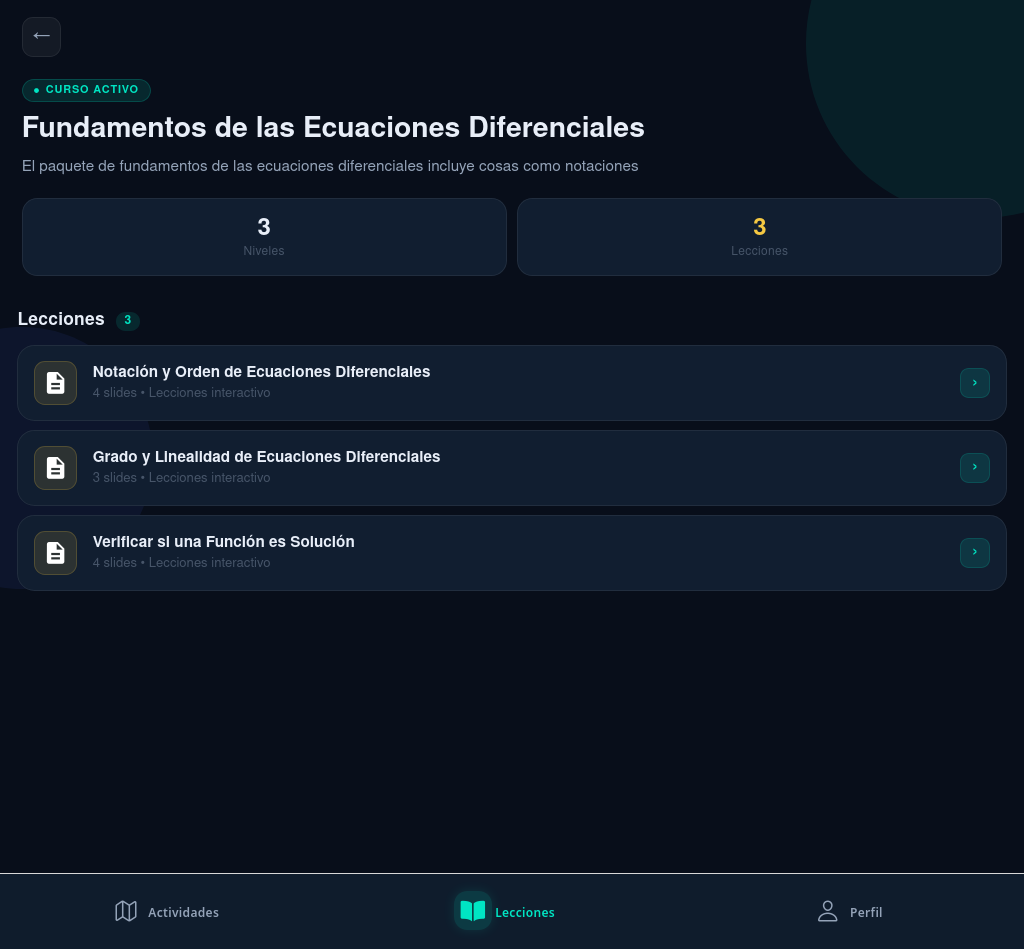
Task: Click chevron for Verificar si una Función
Action: click(974, 553)
